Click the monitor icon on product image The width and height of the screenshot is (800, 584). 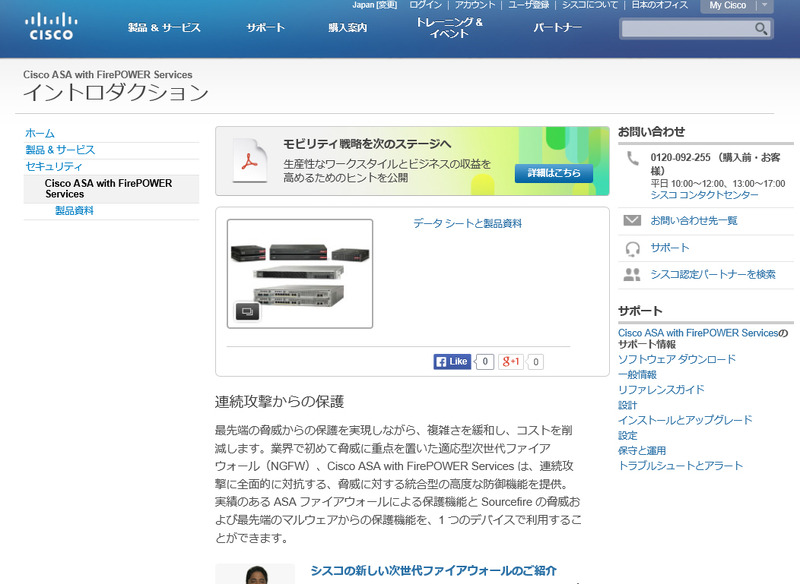(246, 311)
